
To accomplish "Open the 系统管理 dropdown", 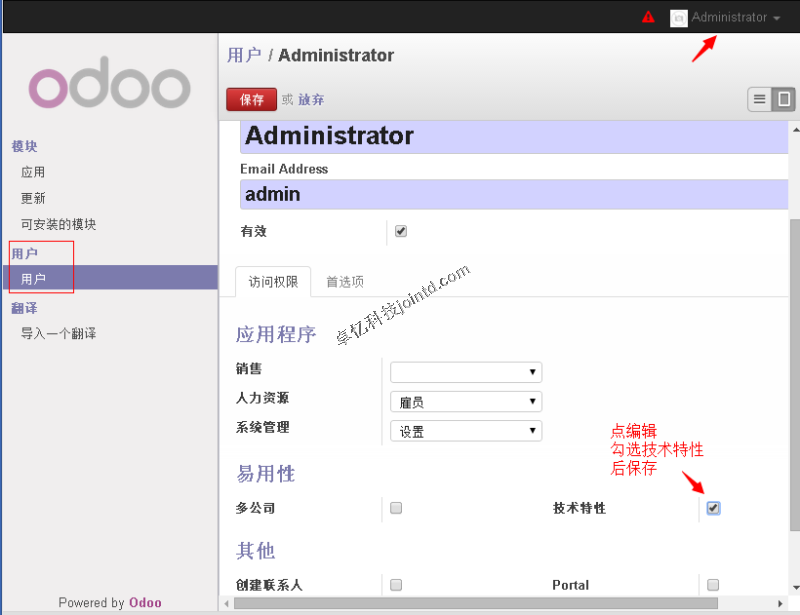I will 465,432.
